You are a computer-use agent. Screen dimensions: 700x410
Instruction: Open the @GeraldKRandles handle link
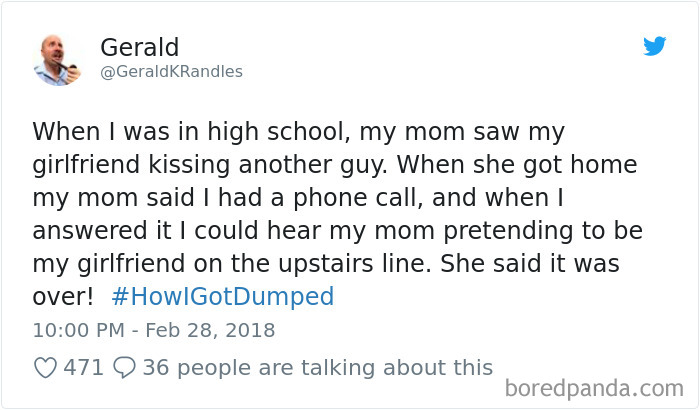click(x=171, y=71)
